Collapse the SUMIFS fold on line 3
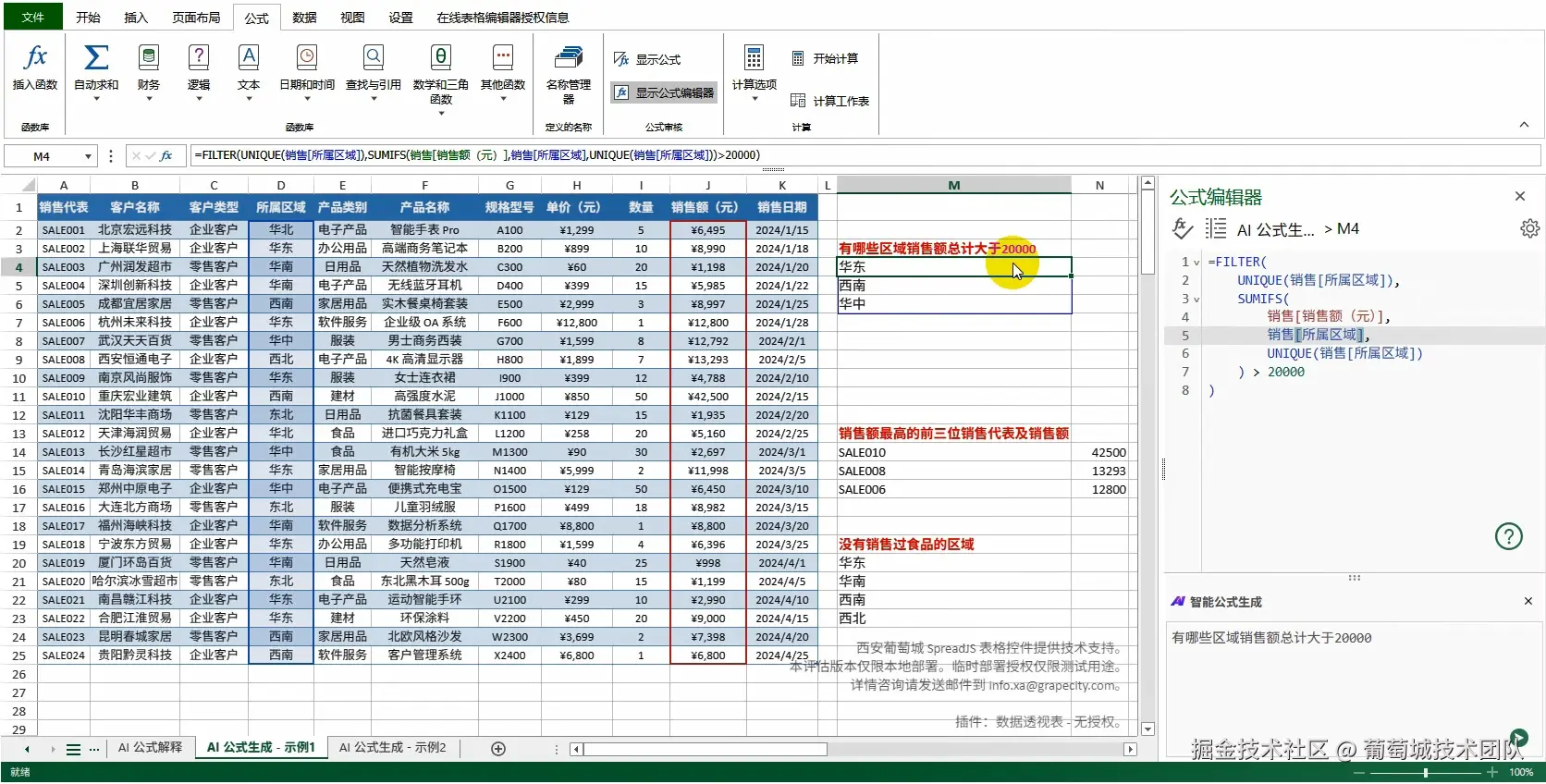This screenshot has width=1546, height=784. 1196,300
